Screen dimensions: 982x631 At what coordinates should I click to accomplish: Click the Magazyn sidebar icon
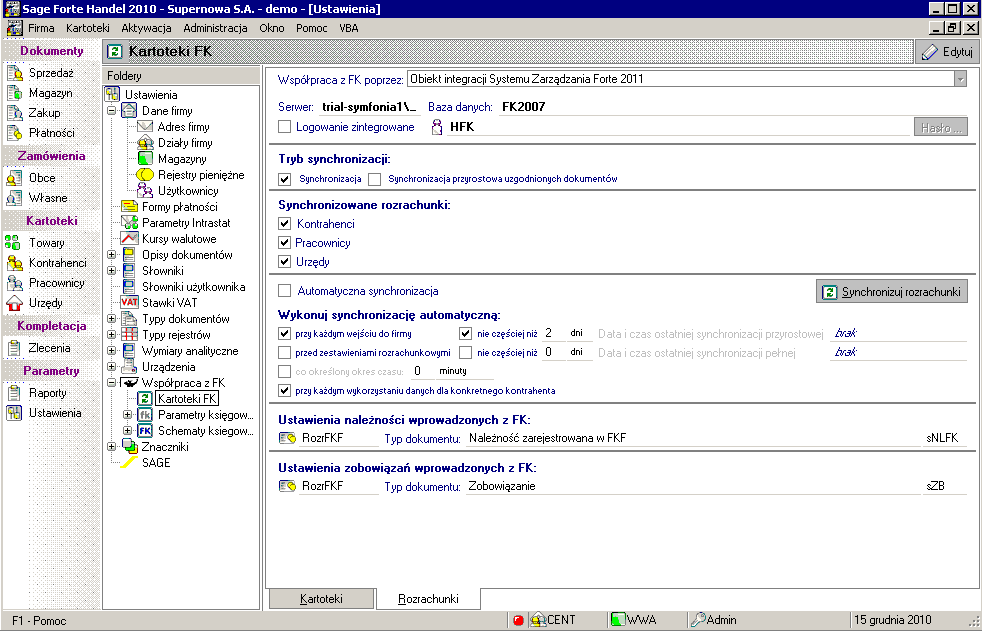[14, 93]
